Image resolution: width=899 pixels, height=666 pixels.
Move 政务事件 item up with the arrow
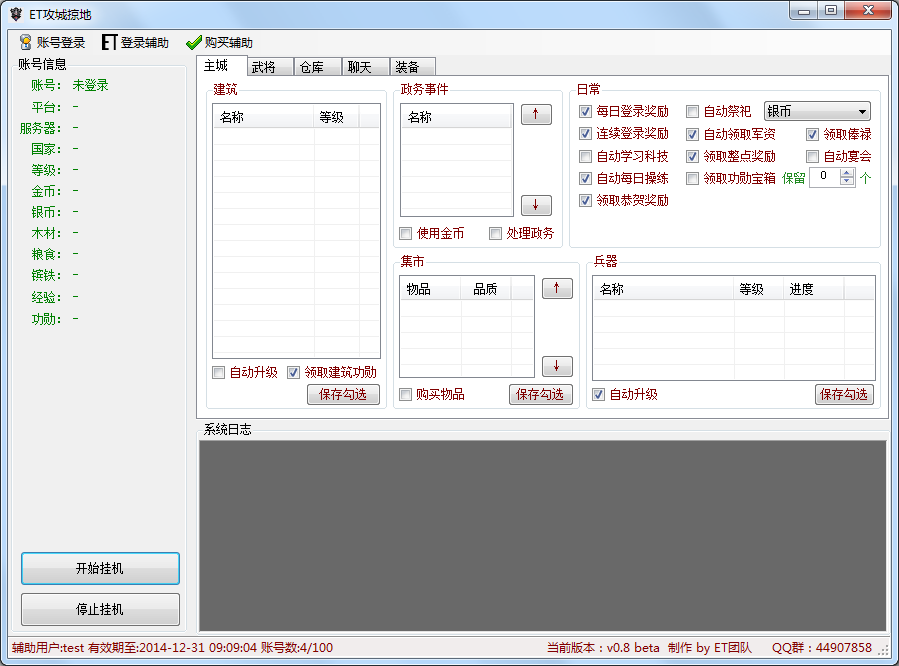pos(536,114)
